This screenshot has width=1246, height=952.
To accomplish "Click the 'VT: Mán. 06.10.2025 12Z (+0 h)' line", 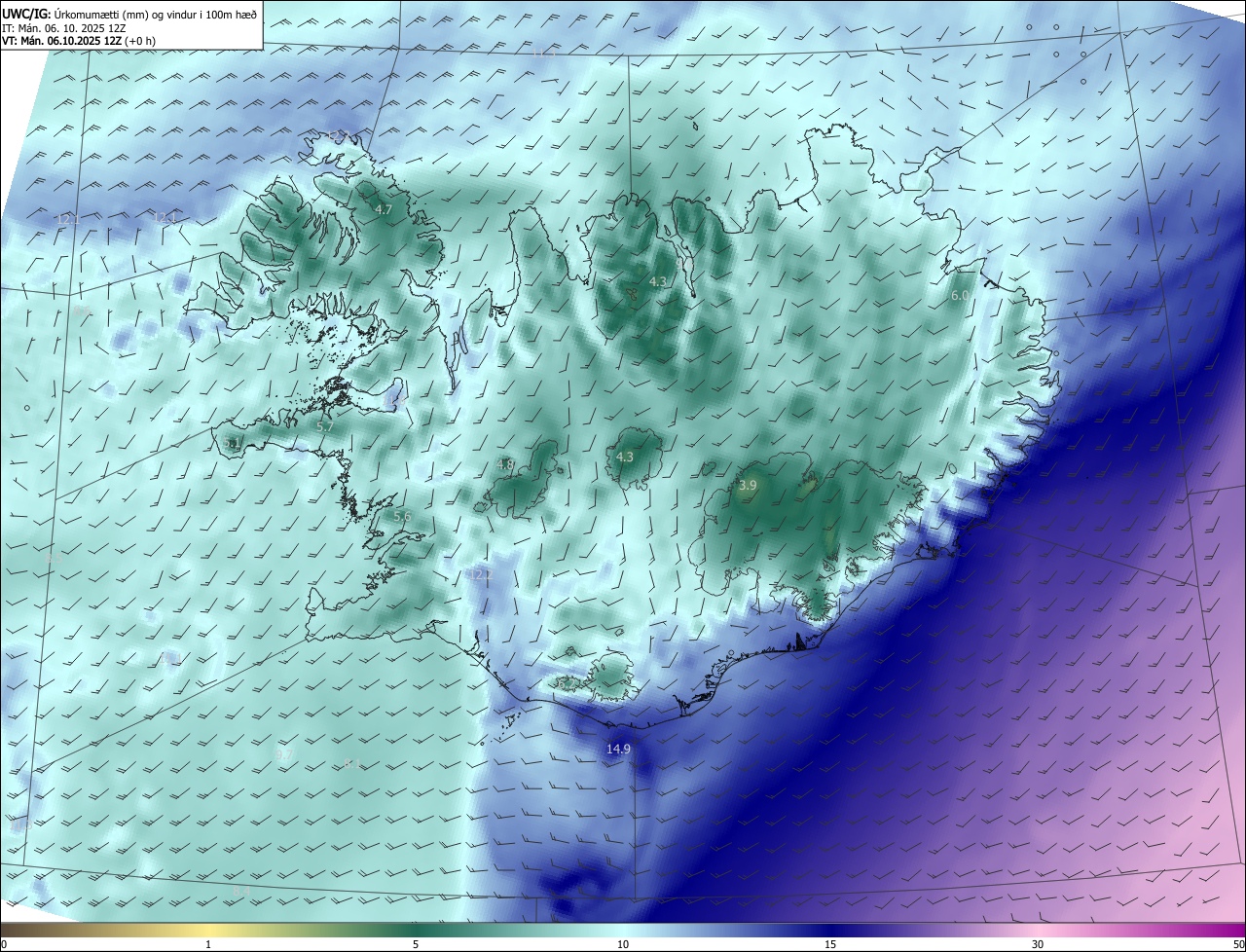I will [x=78, y=40].
